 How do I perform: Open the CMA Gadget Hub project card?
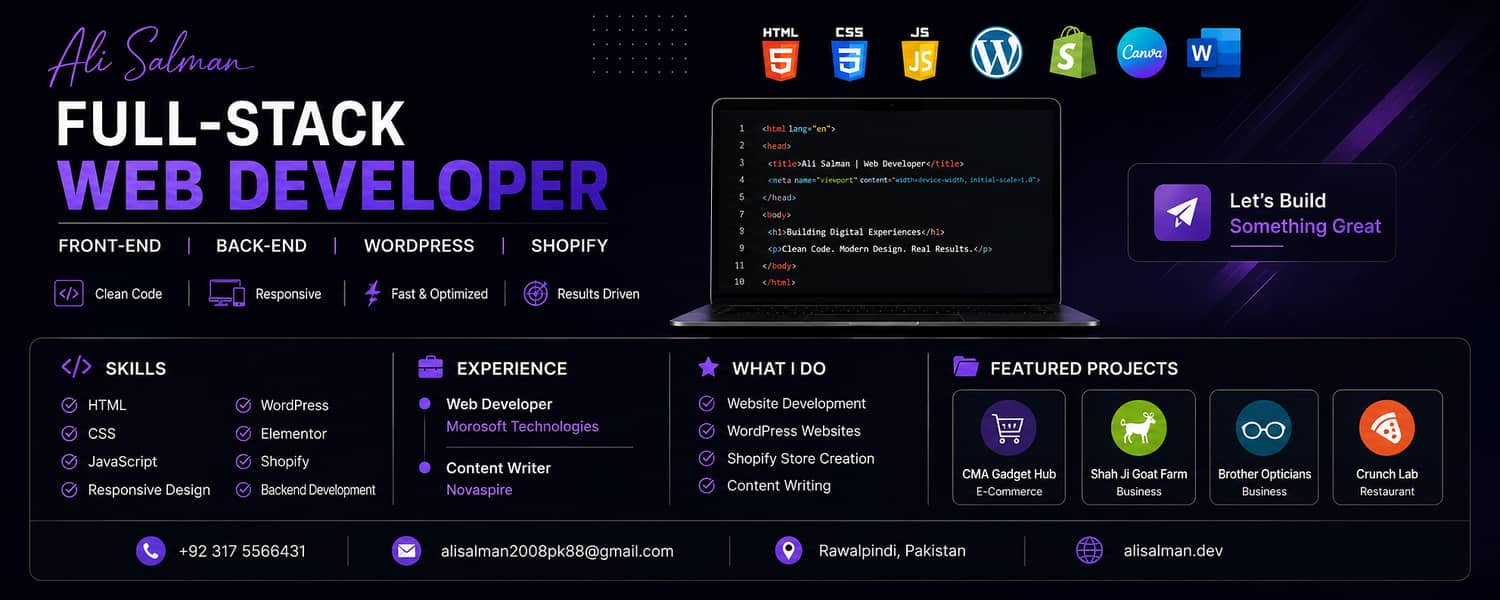[1009, 446]
